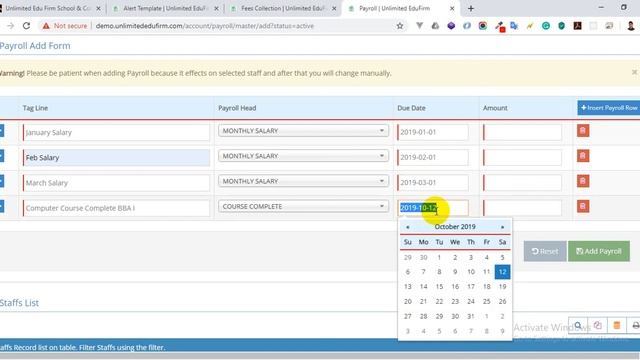
Task: Click due date field 2019-02-01
Action: pyautogui.click(x=433, y=158)
